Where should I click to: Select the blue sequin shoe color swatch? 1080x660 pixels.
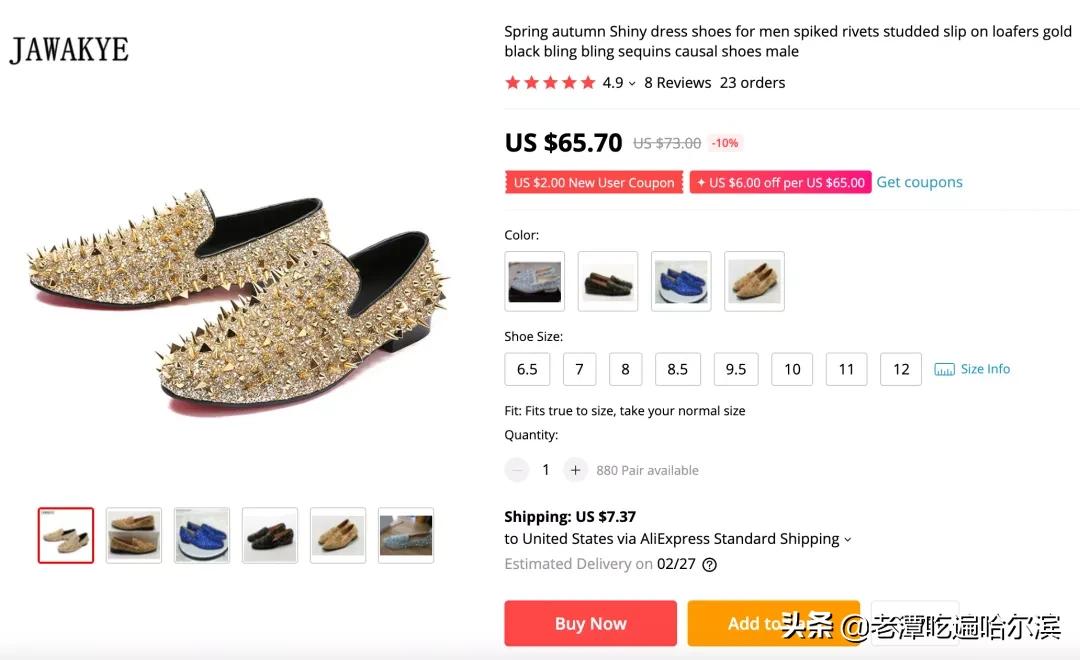681,281
